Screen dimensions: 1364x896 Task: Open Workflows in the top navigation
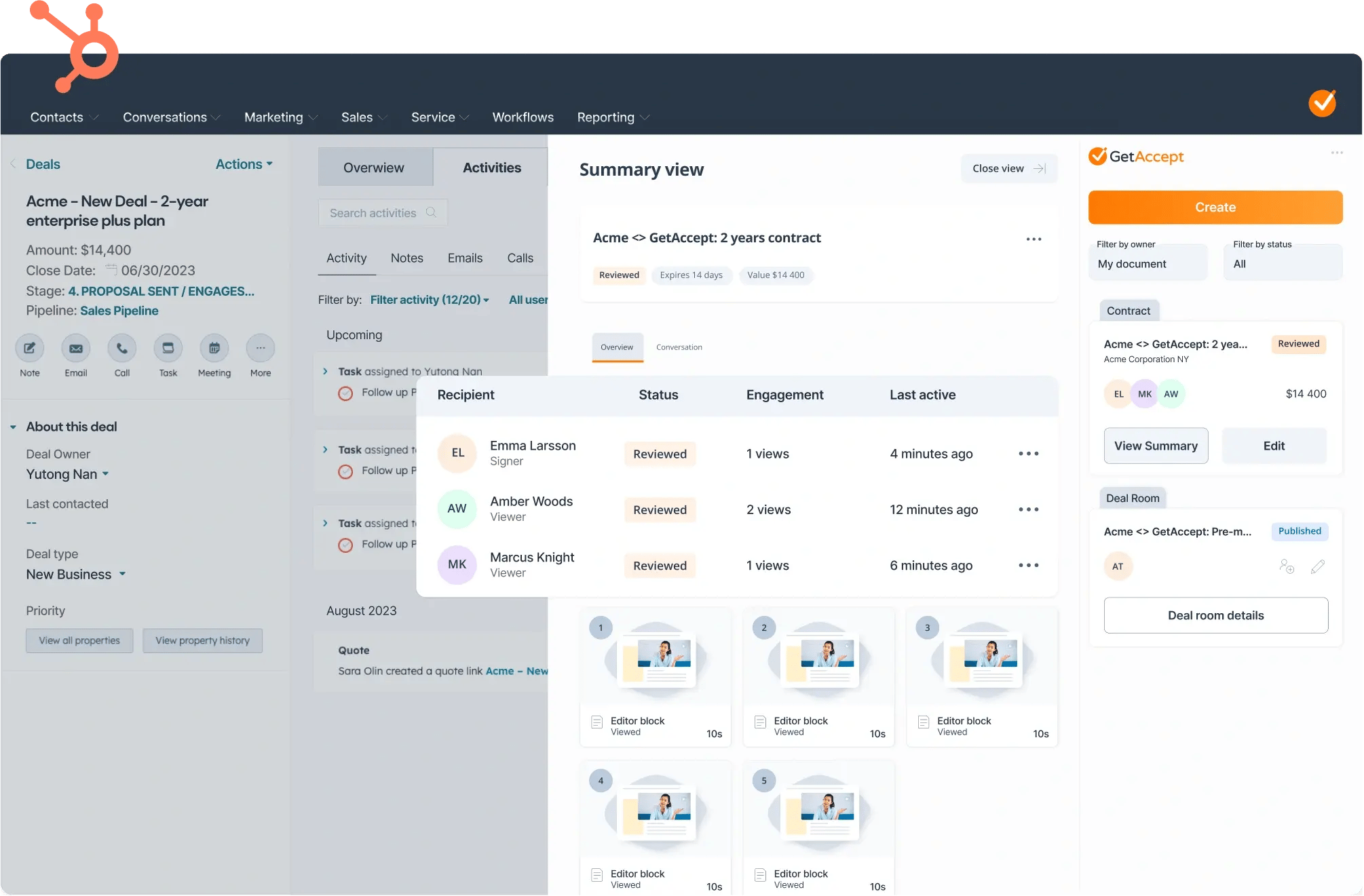pyautogui.click(x=523, y=117)
